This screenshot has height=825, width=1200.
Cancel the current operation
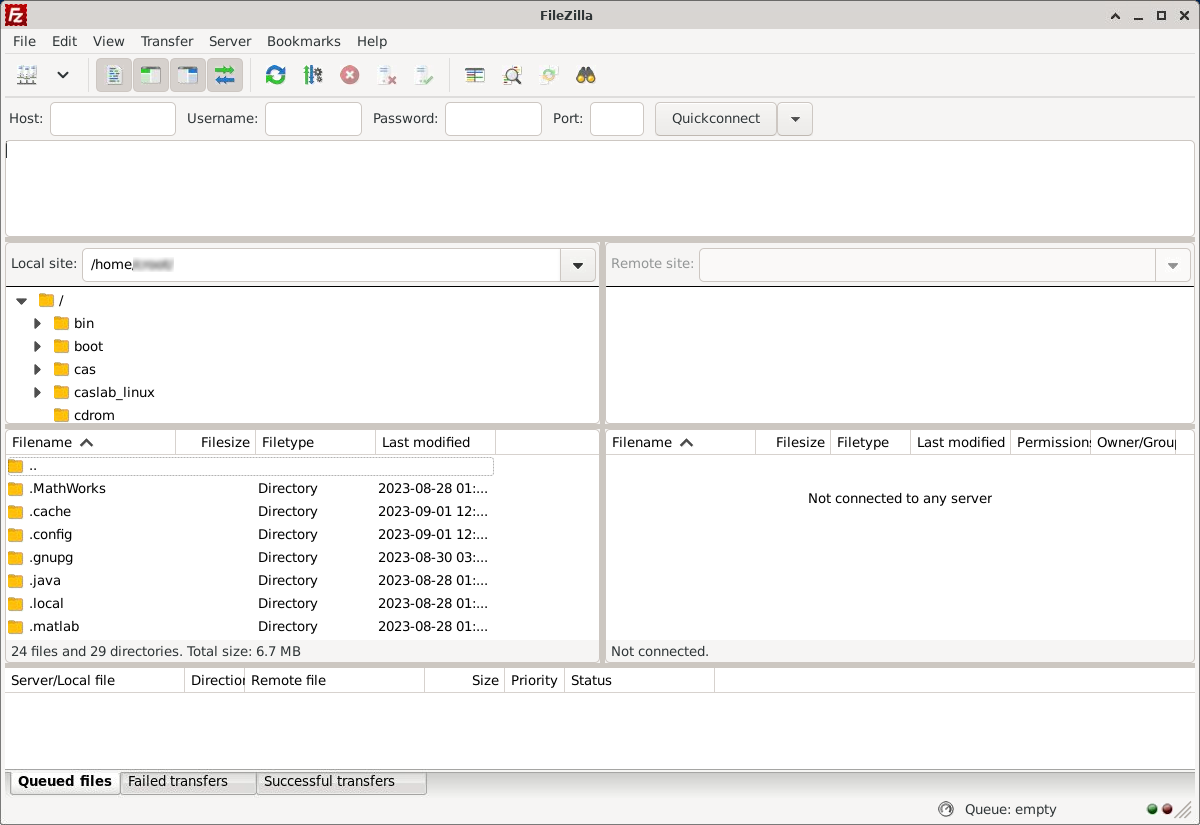click(x=350, y=75)
